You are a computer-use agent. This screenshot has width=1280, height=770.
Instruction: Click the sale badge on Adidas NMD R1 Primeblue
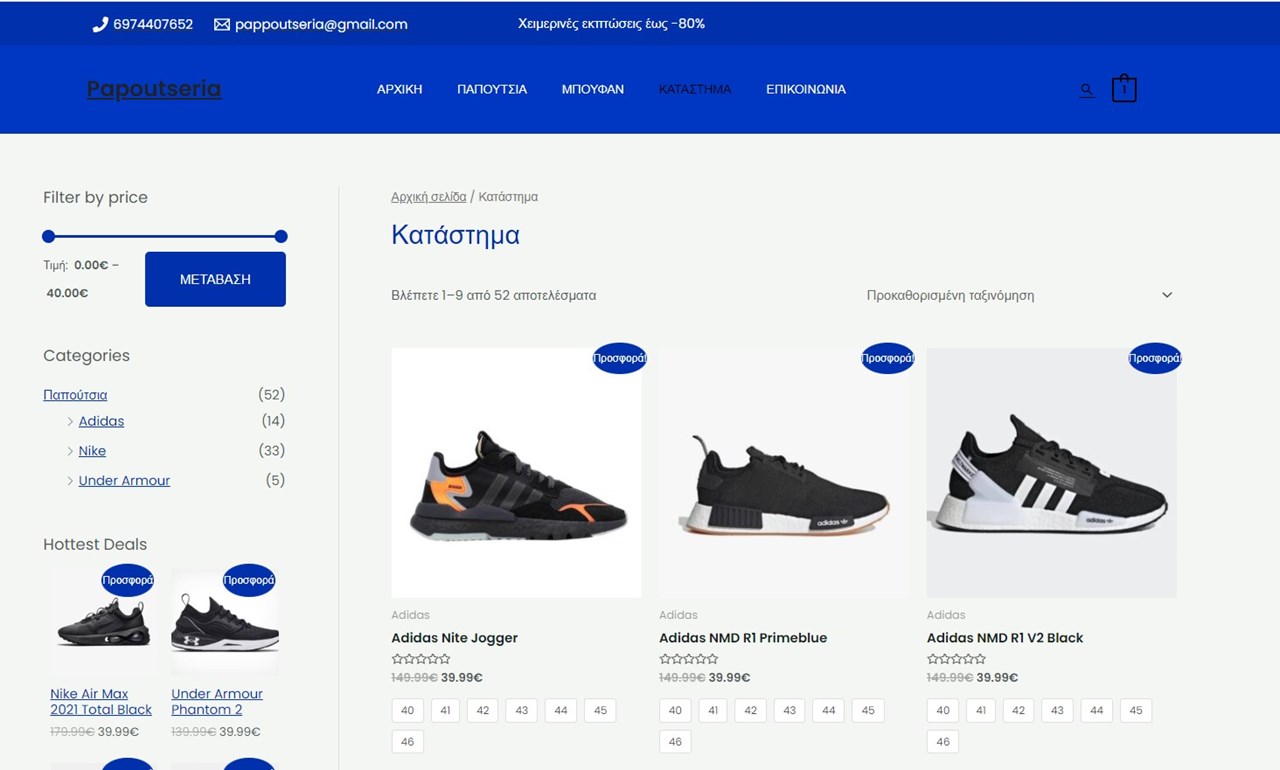[887, 358]
